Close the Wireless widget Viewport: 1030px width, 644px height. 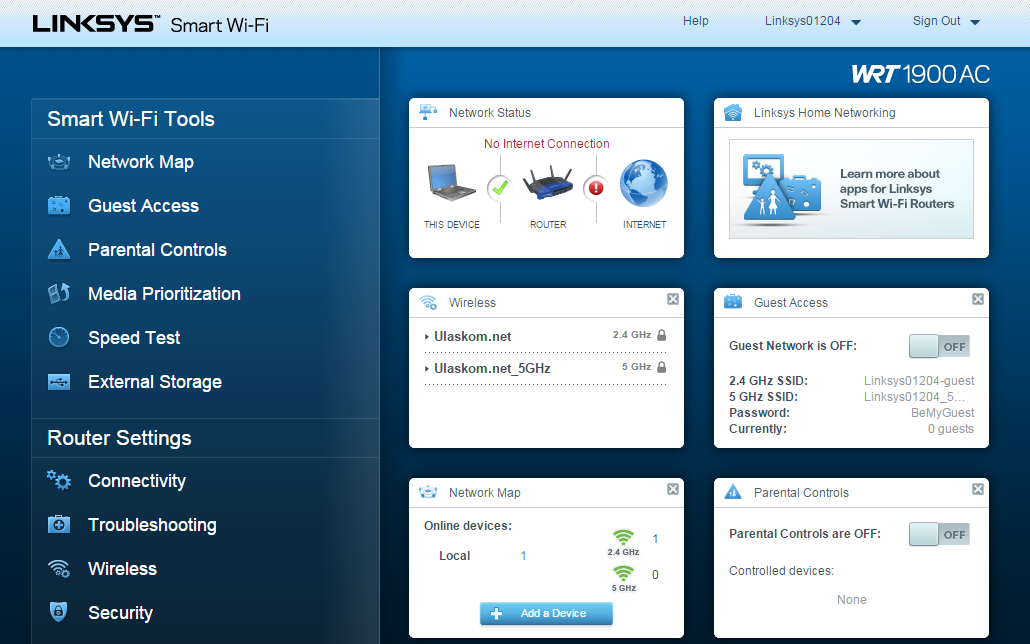point(673,299)
